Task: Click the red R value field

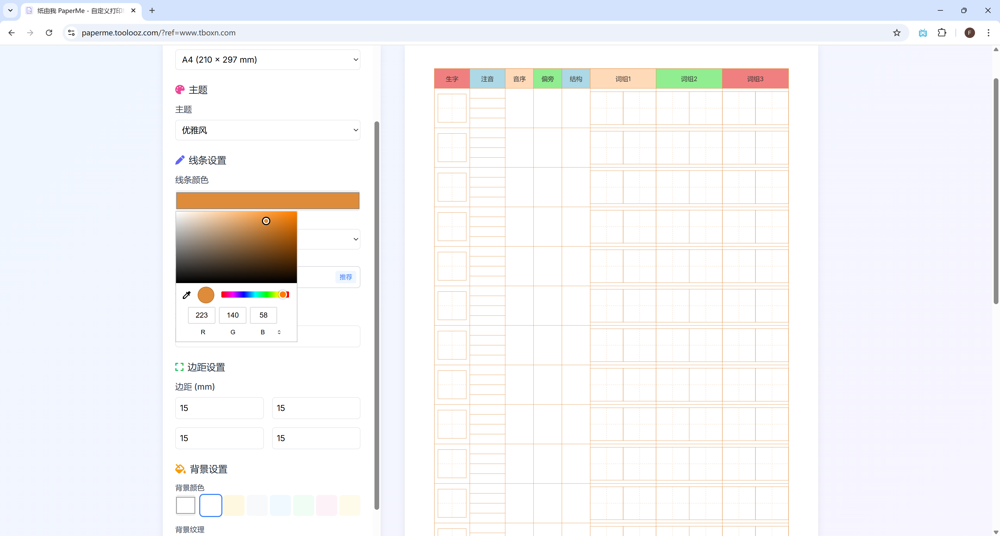Action: pos(202,315)
